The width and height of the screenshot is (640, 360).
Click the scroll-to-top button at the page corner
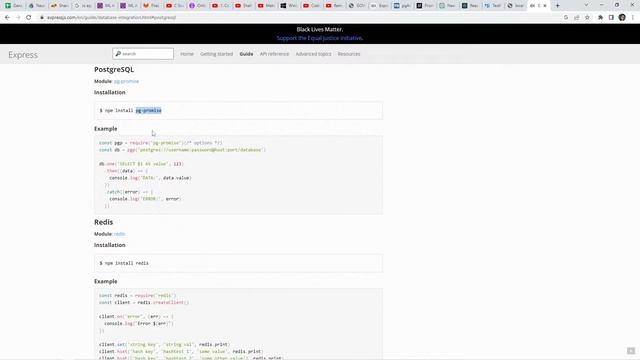pos(631,351)
